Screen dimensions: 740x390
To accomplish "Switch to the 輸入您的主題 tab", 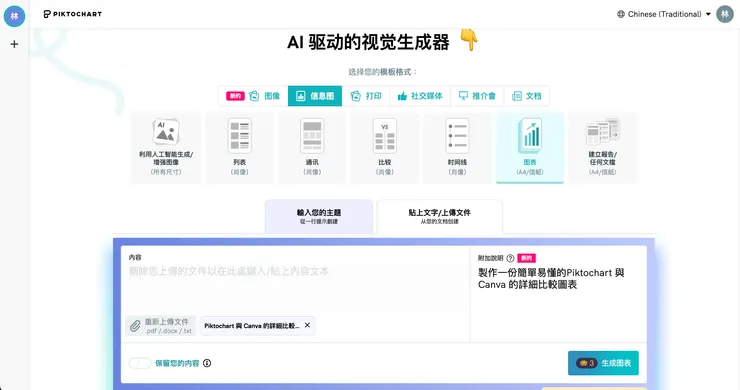I will pyautogui.click(x=319, y=216).
